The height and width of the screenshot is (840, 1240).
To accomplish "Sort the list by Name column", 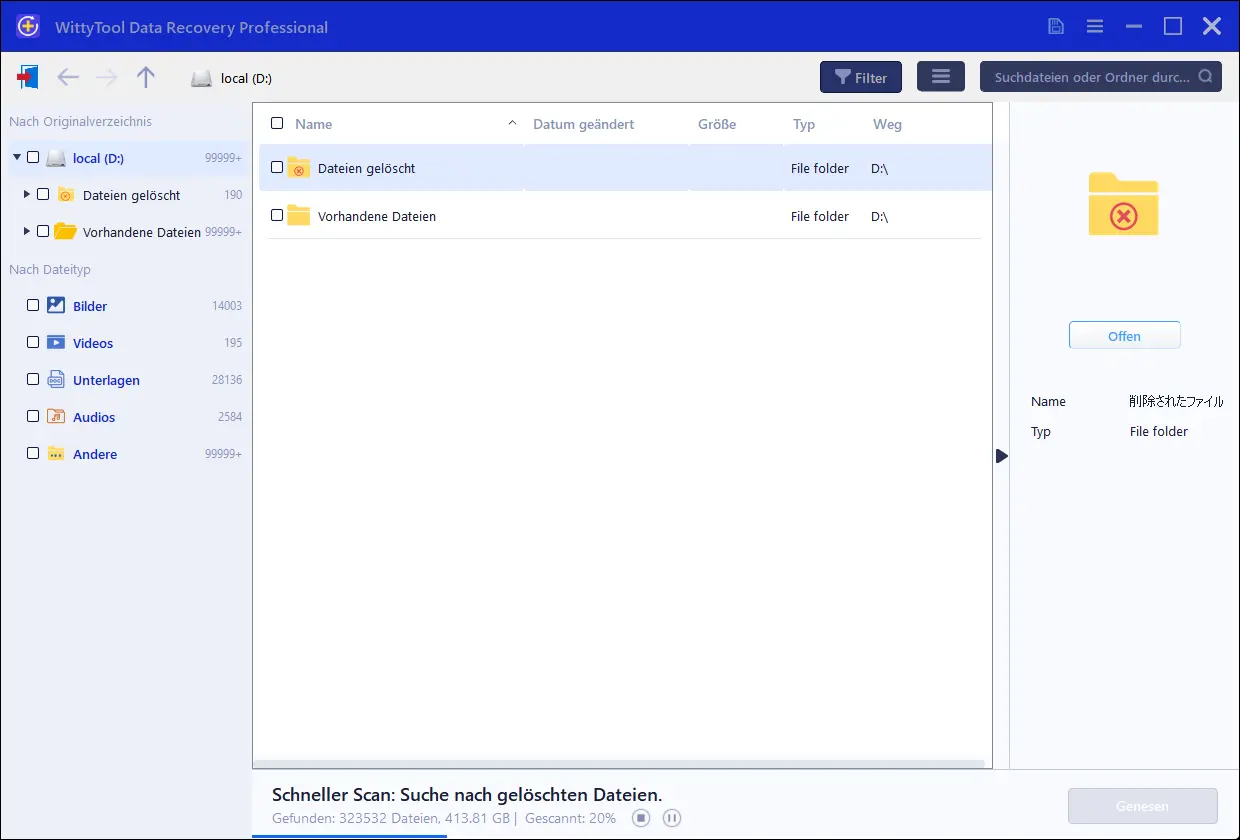I will pyautogui.click(x=314, y=124).
